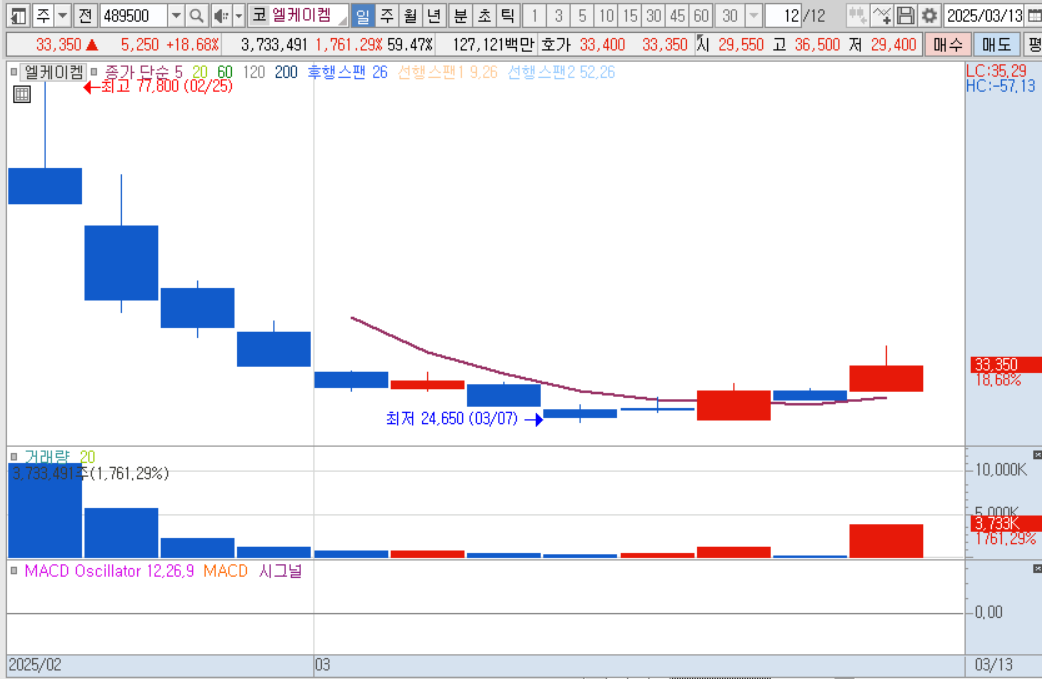Viewport: 1042px width, 679px height.
Task: Open the calendar date picker icon
Action: coord(1034,15)
